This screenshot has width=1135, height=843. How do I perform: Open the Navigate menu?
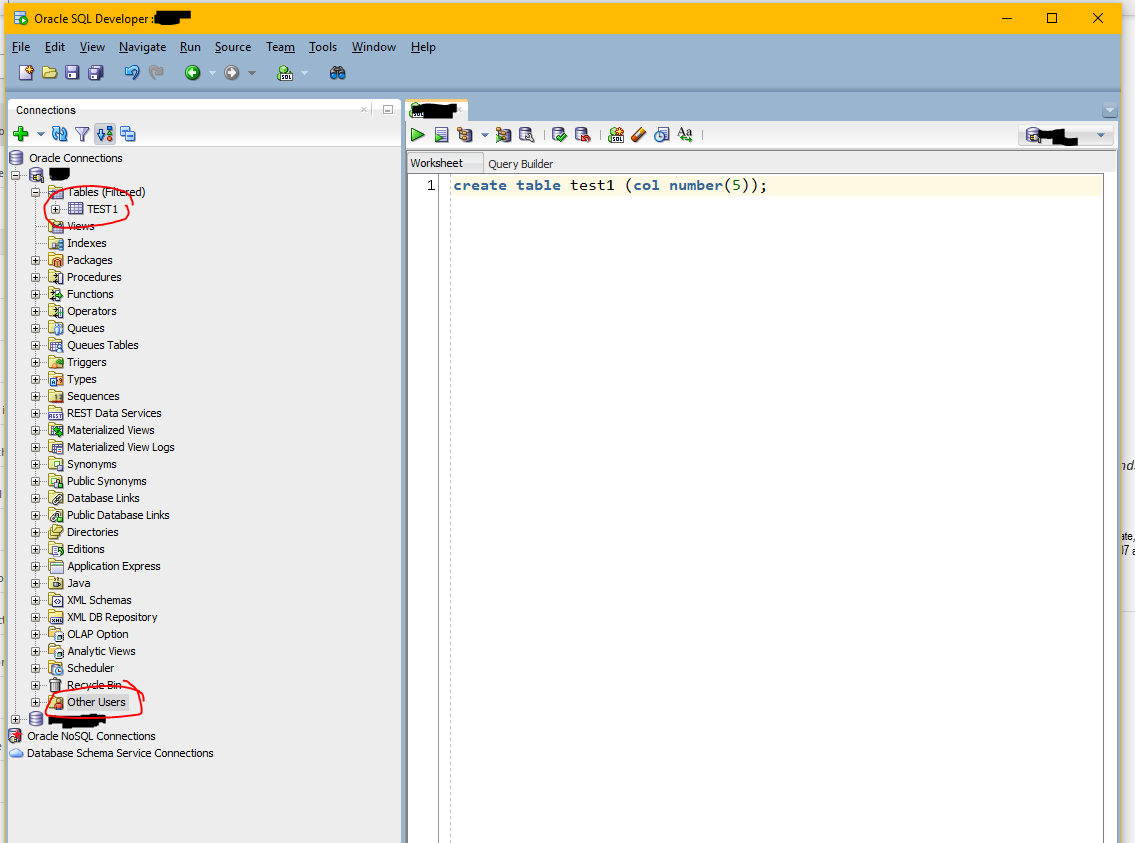[143, 47]
